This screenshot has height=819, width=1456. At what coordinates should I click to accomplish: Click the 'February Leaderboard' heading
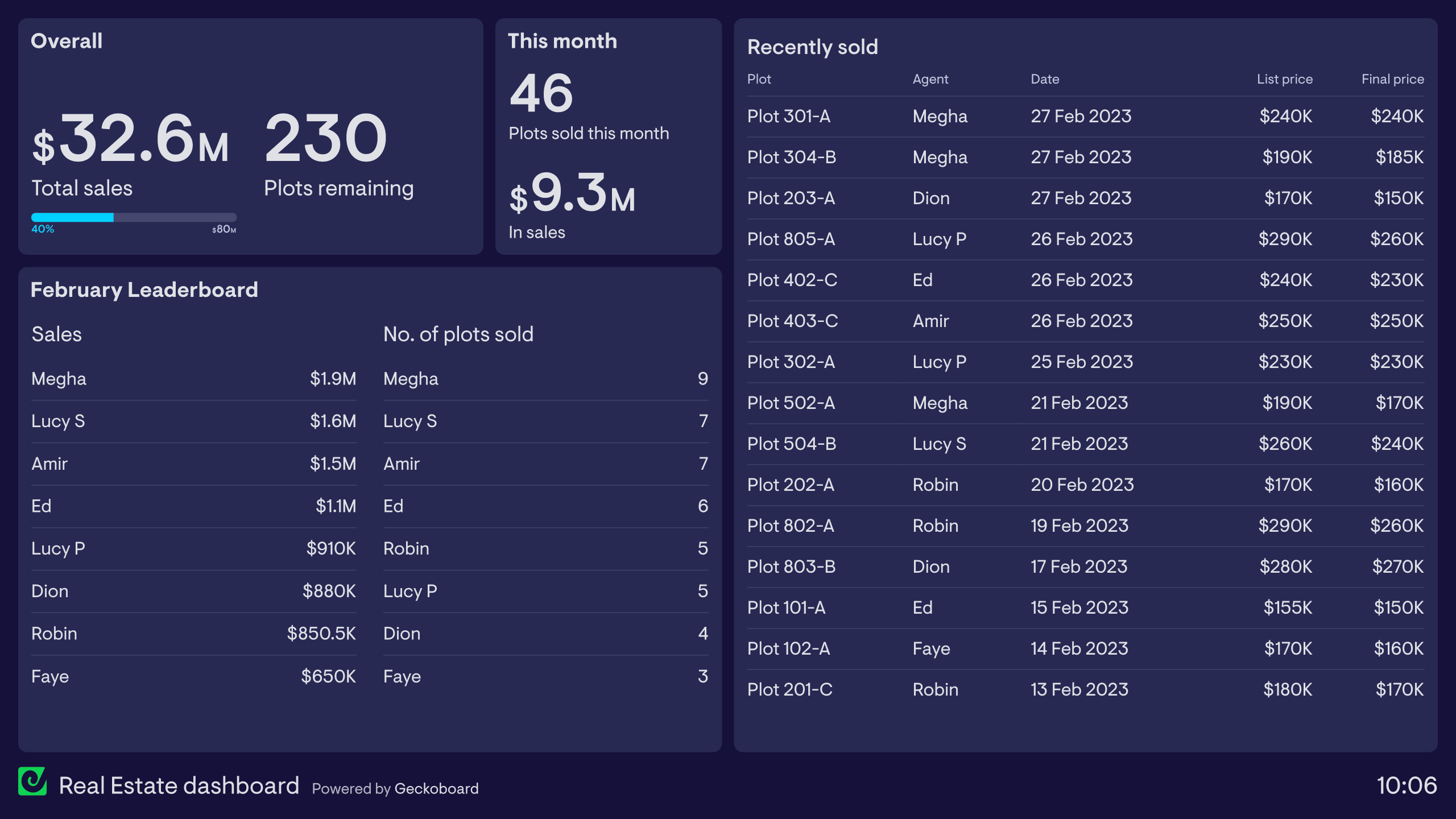point(144,290)
